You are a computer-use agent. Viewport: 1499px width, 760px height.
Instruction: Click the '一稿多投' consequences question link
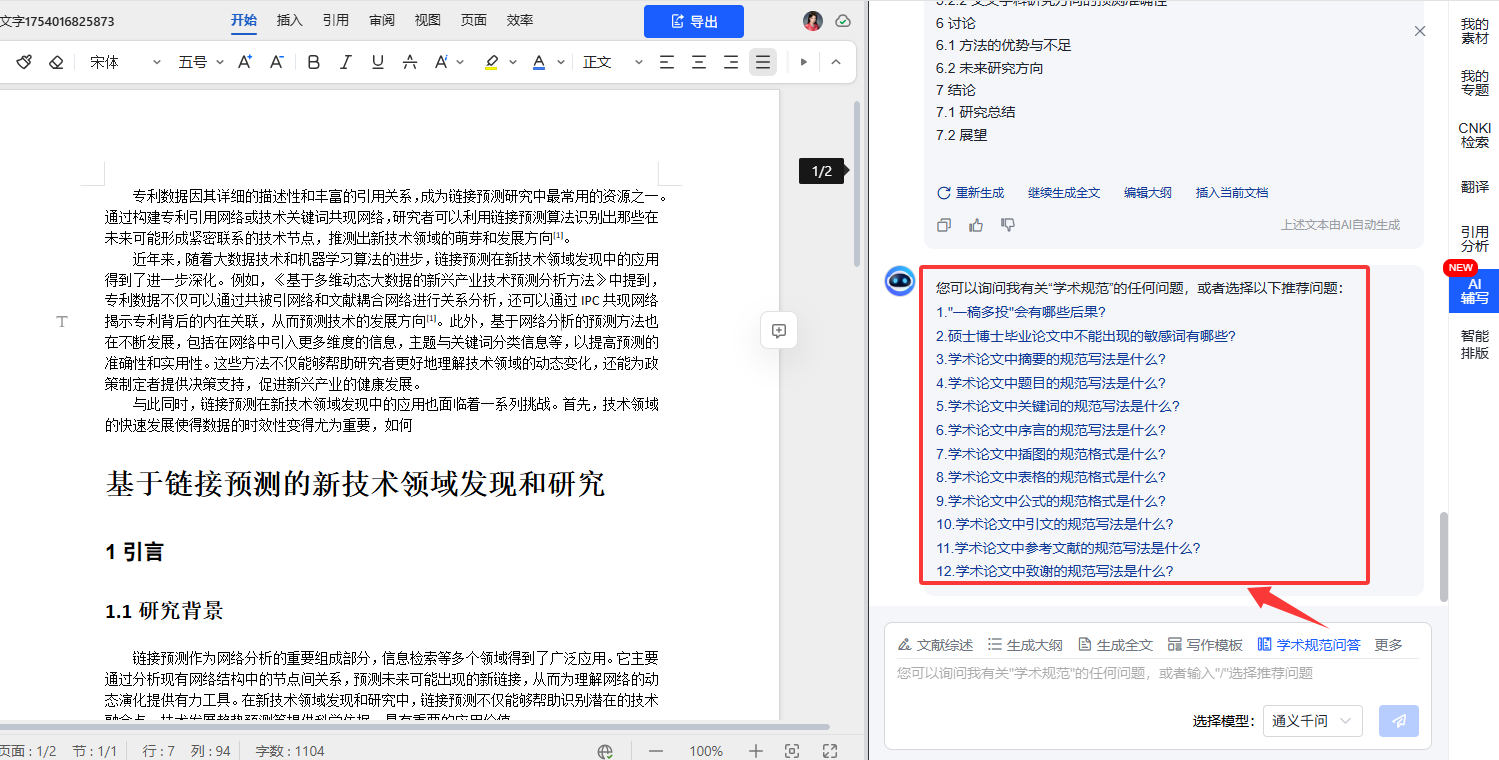[x=1020, y=312]
